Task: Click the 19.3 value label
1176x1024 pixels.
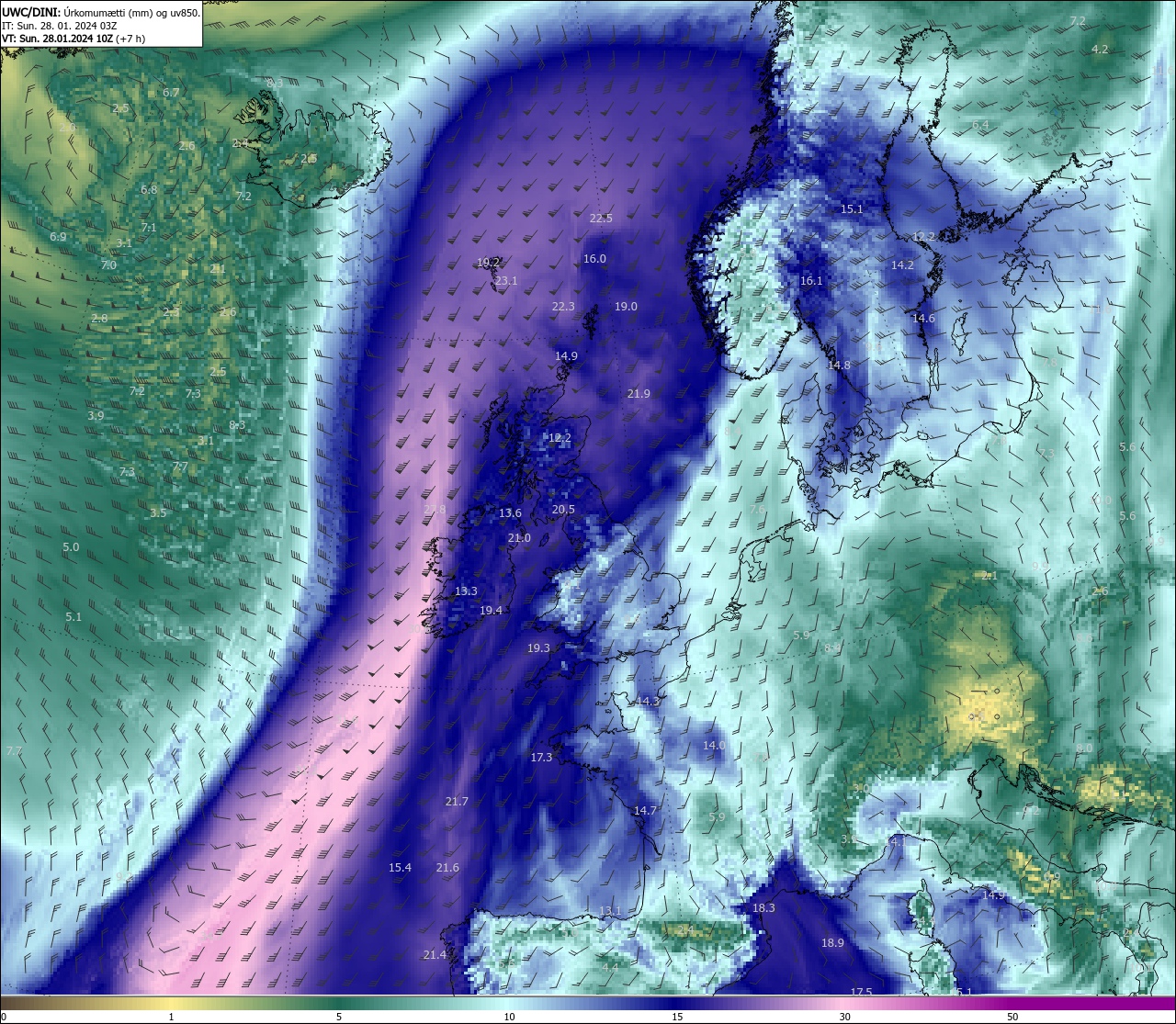Action: (x=538, y=648)
